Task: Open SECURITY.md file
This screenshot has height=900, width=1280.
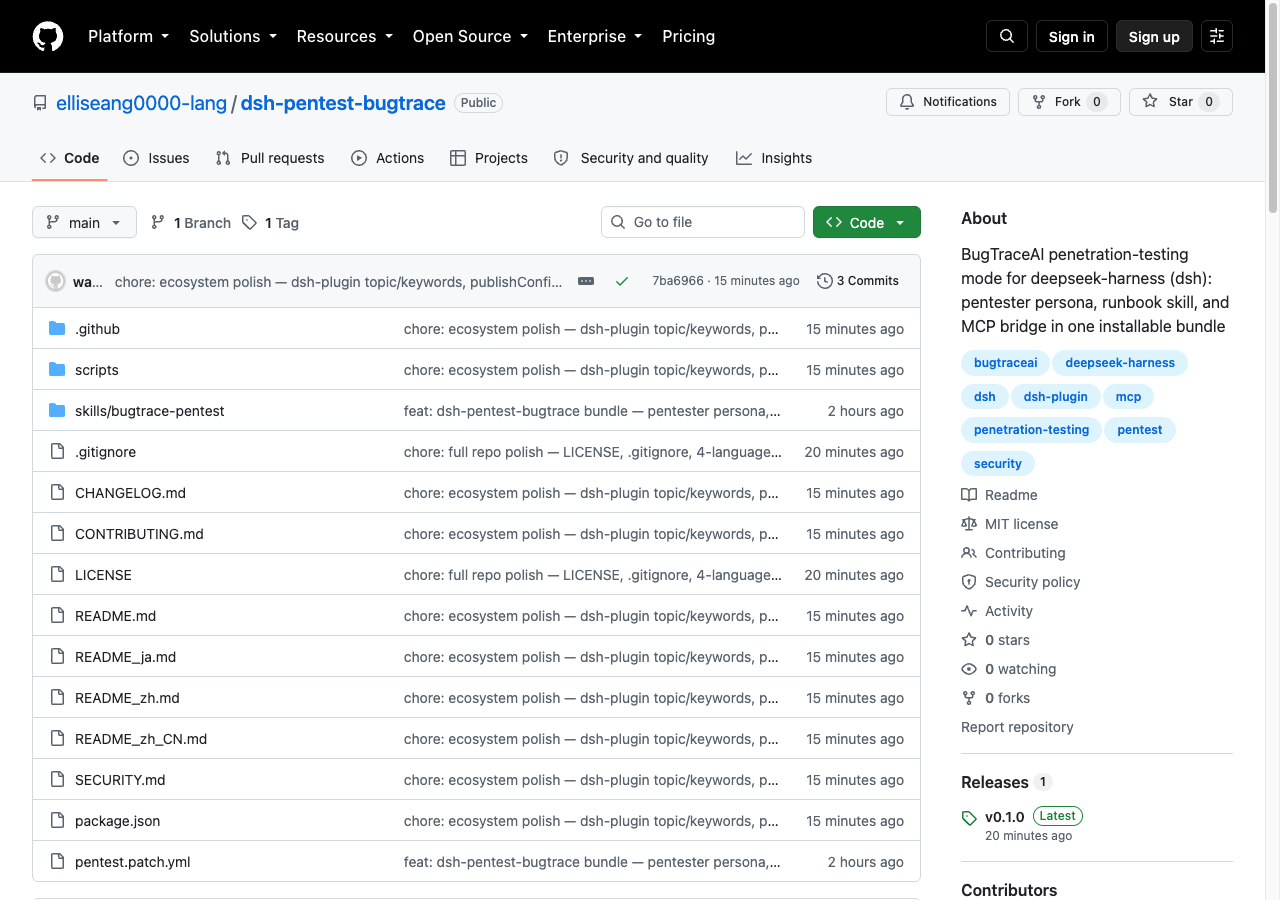Action: pos(120,780)
